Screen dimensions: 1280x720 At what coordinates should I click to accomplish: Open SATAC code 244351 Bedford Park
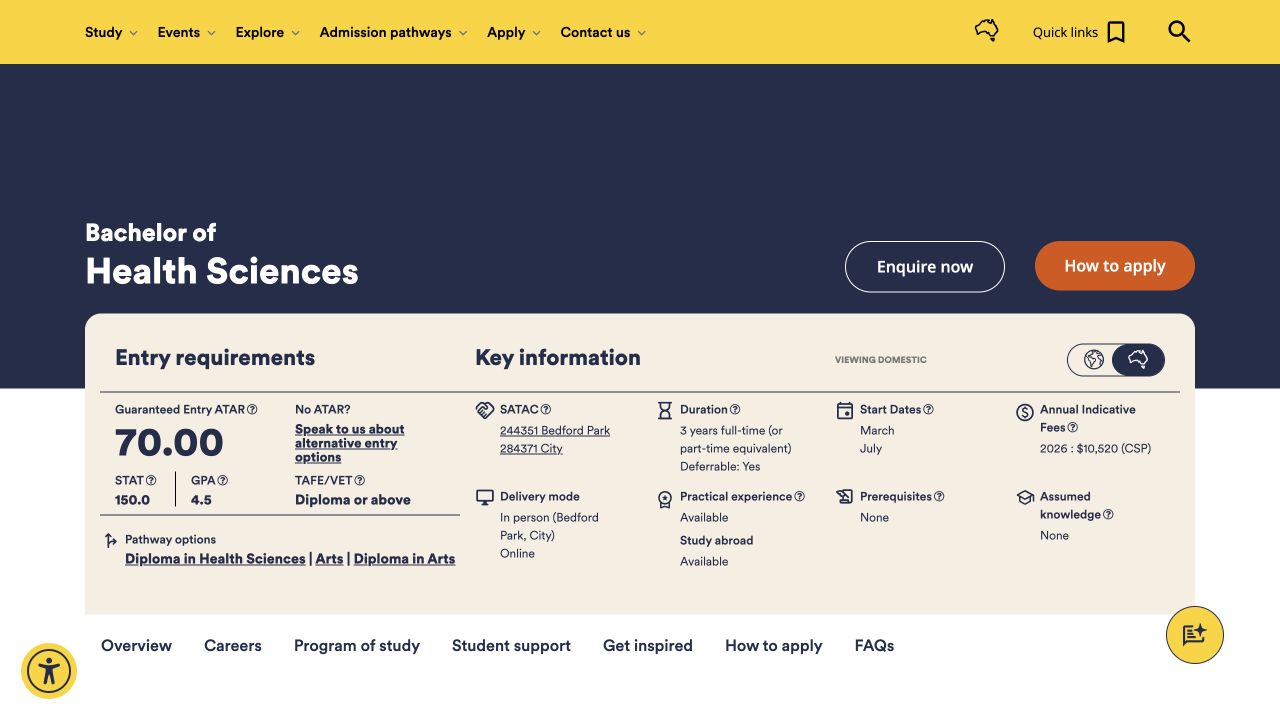(555, 431)
